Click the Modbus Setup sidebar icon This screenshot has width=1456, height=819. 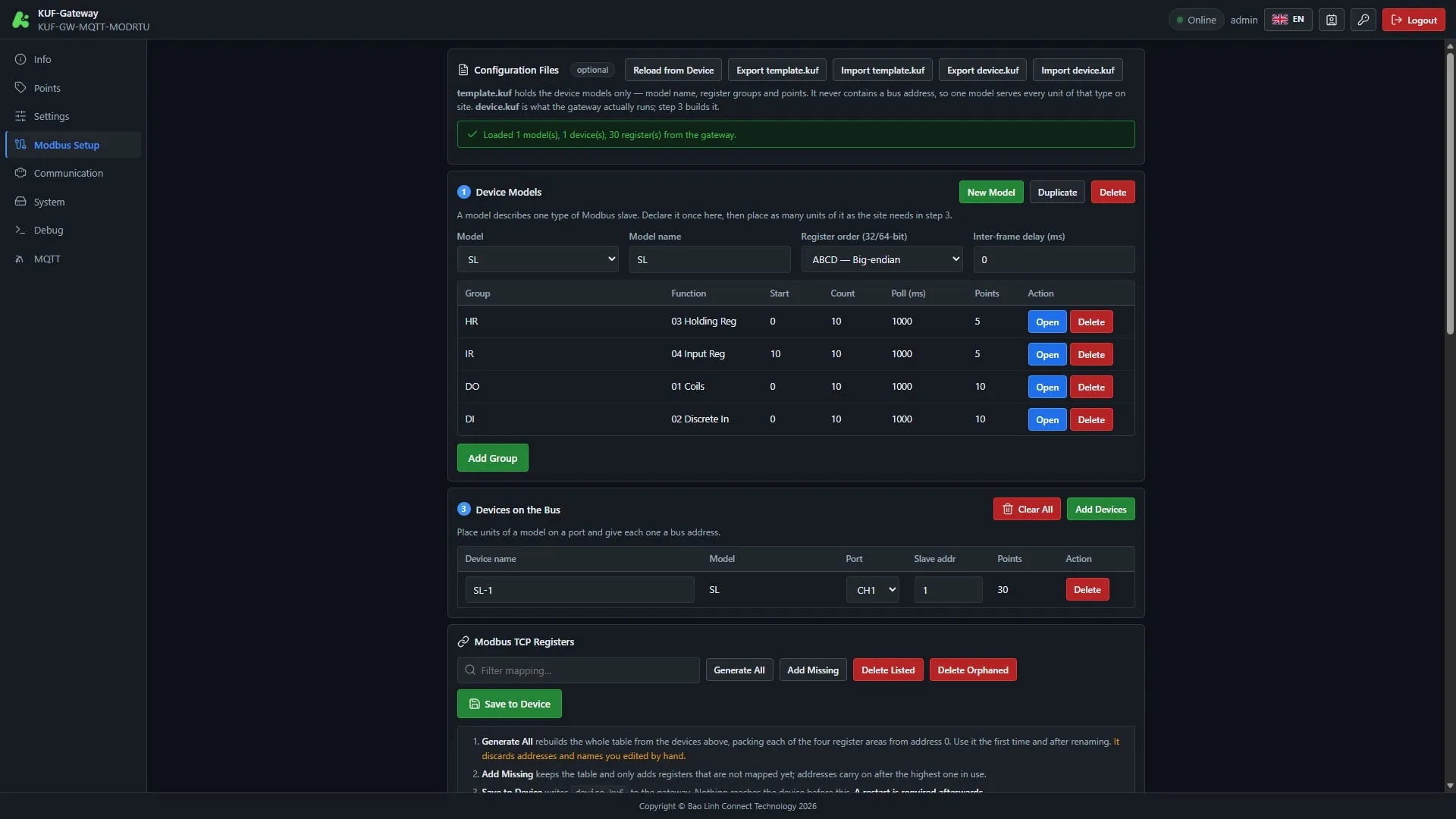click(20, 145)
